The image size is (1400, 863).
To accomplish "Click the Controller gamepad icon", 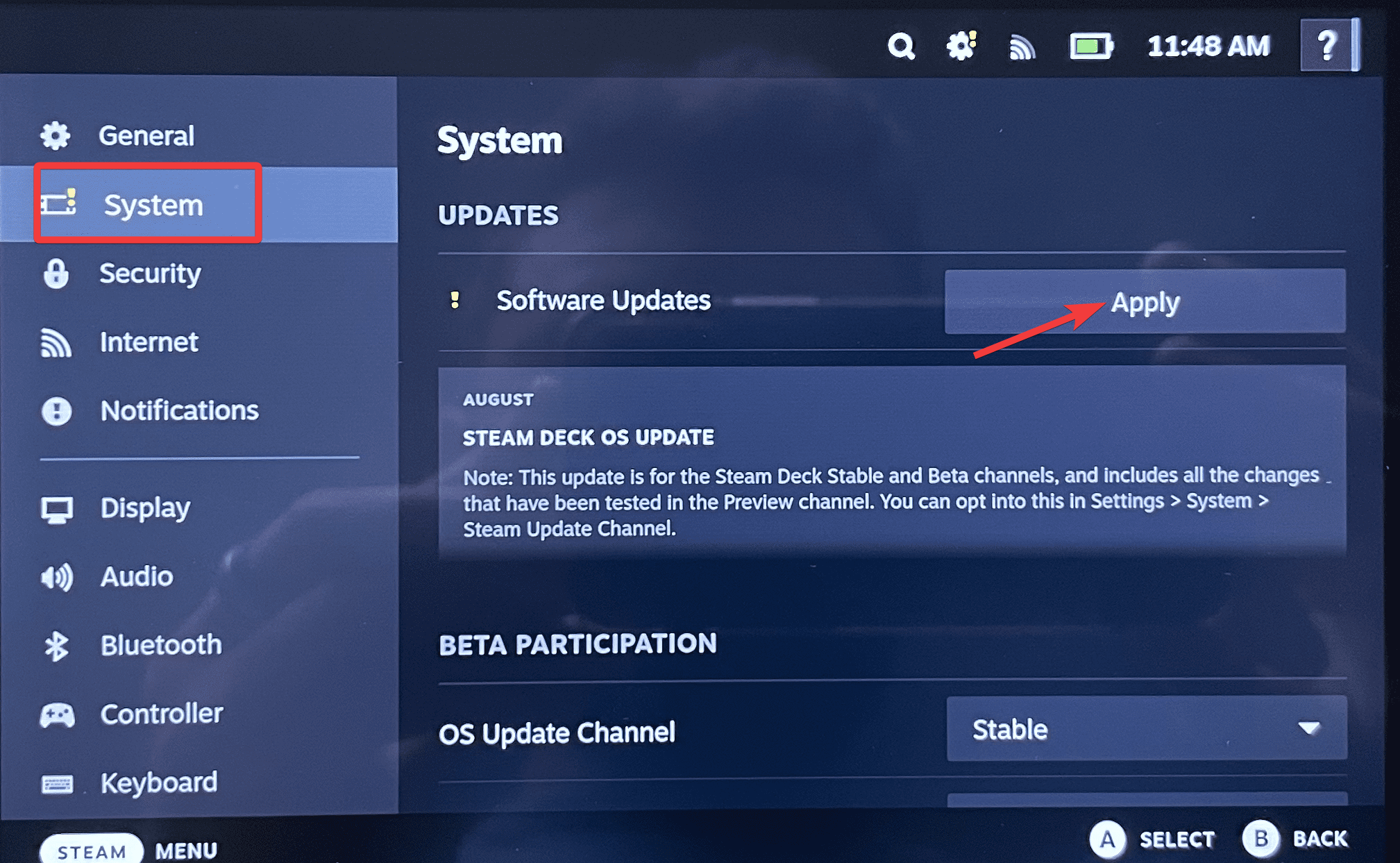I will click(x=57, y=714).
